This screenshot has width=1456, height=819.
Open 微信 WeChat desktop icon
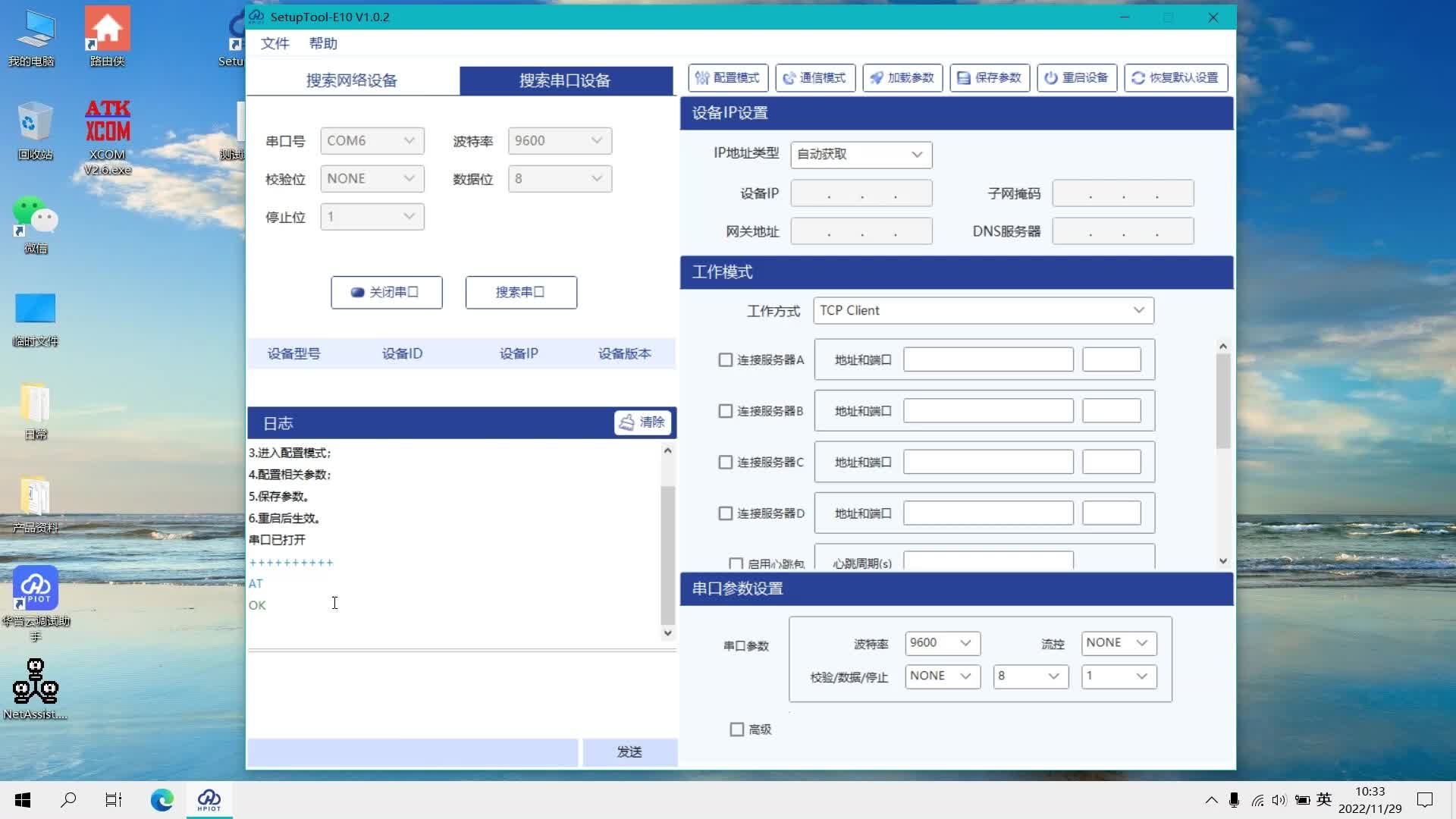tap(35, 224)
